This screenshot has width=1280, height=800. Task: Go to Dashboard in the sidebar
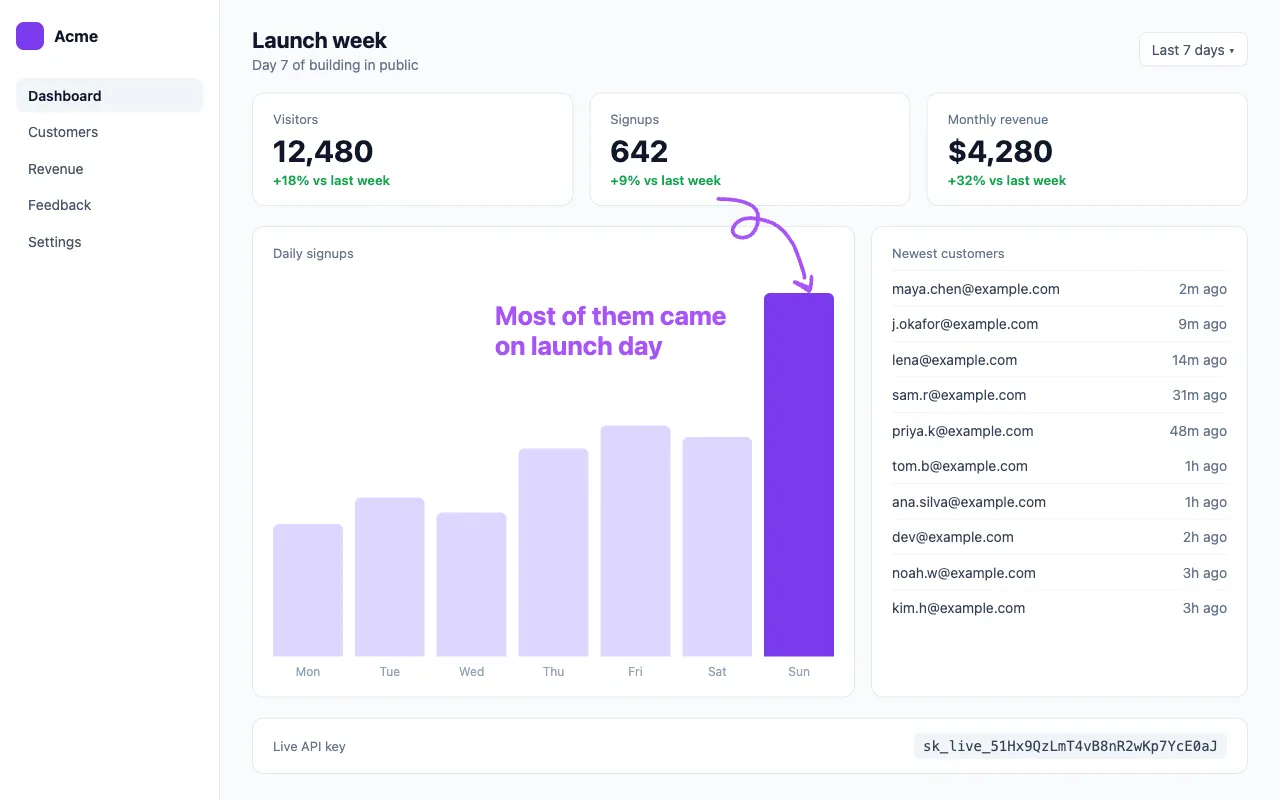[x=109, y=96]
